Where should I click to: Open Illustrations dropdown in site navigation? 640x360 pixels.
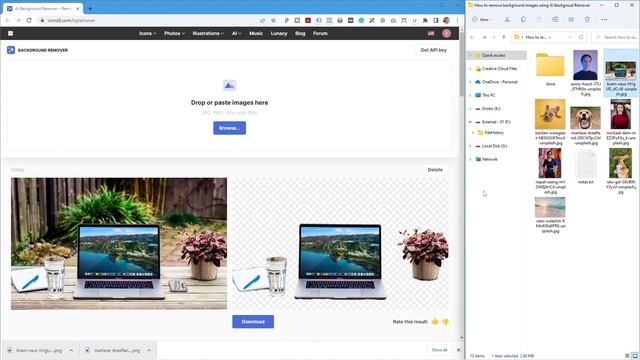click(x=208, y=33)
